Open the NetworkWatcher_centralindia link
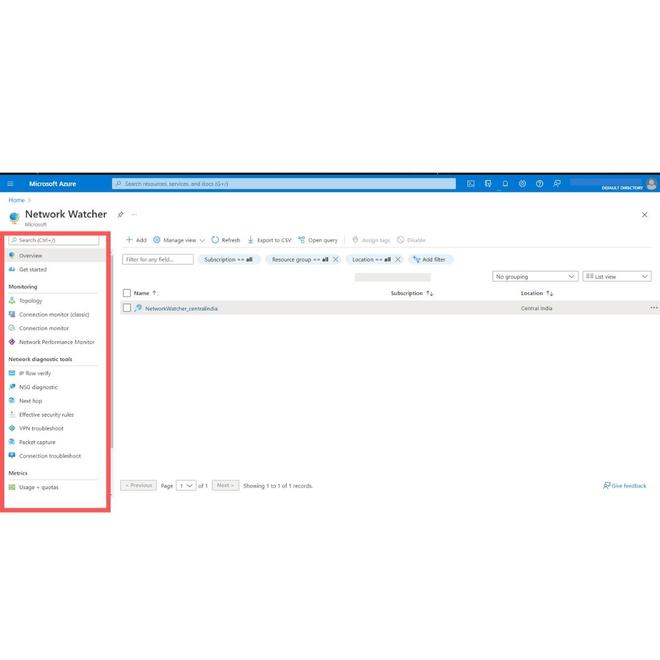 click(181, 309)
